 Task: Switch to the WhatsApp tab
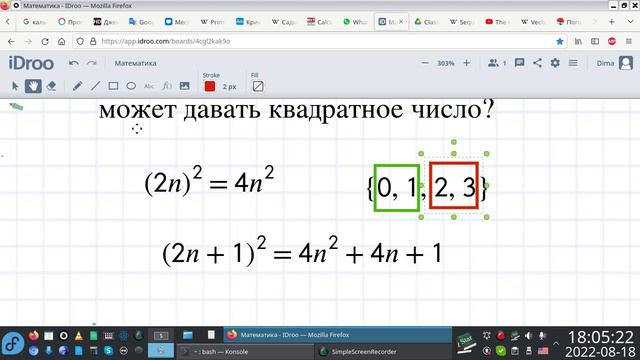click(355, 22)
